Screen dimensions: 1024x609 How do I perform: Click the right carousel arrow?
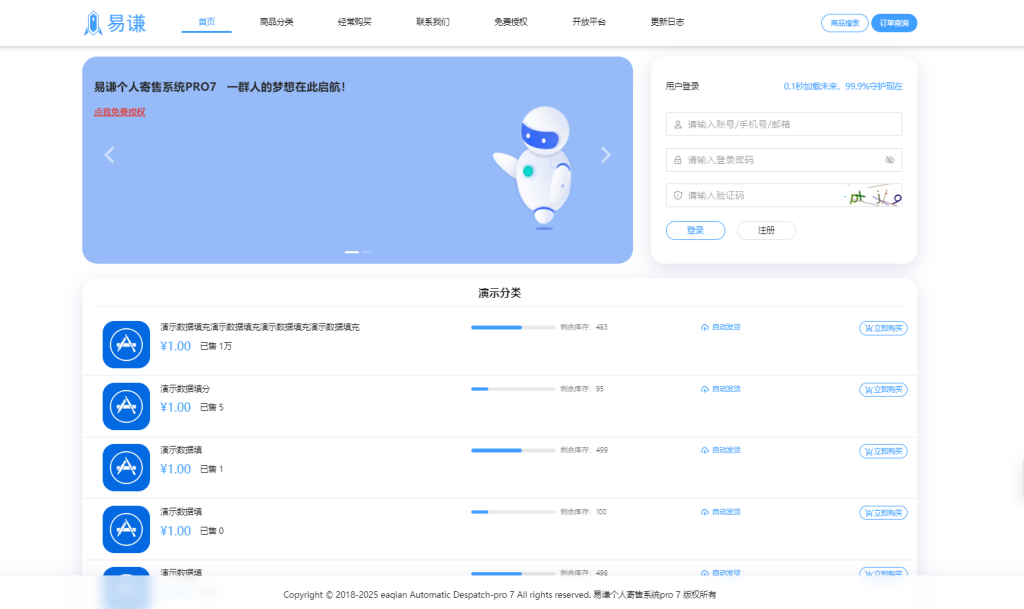point(604,155)
